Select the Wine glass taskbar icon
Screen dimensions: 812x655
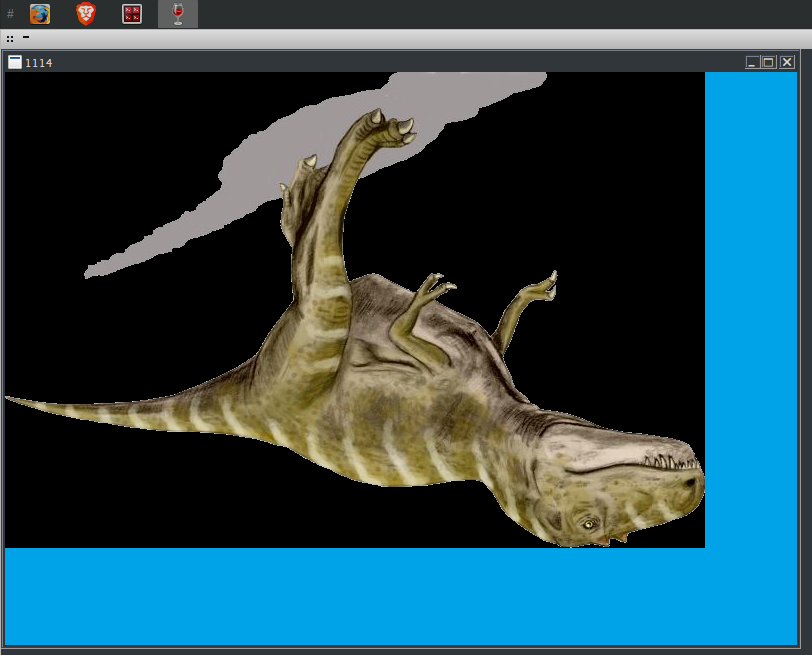[x=178, y=14]
